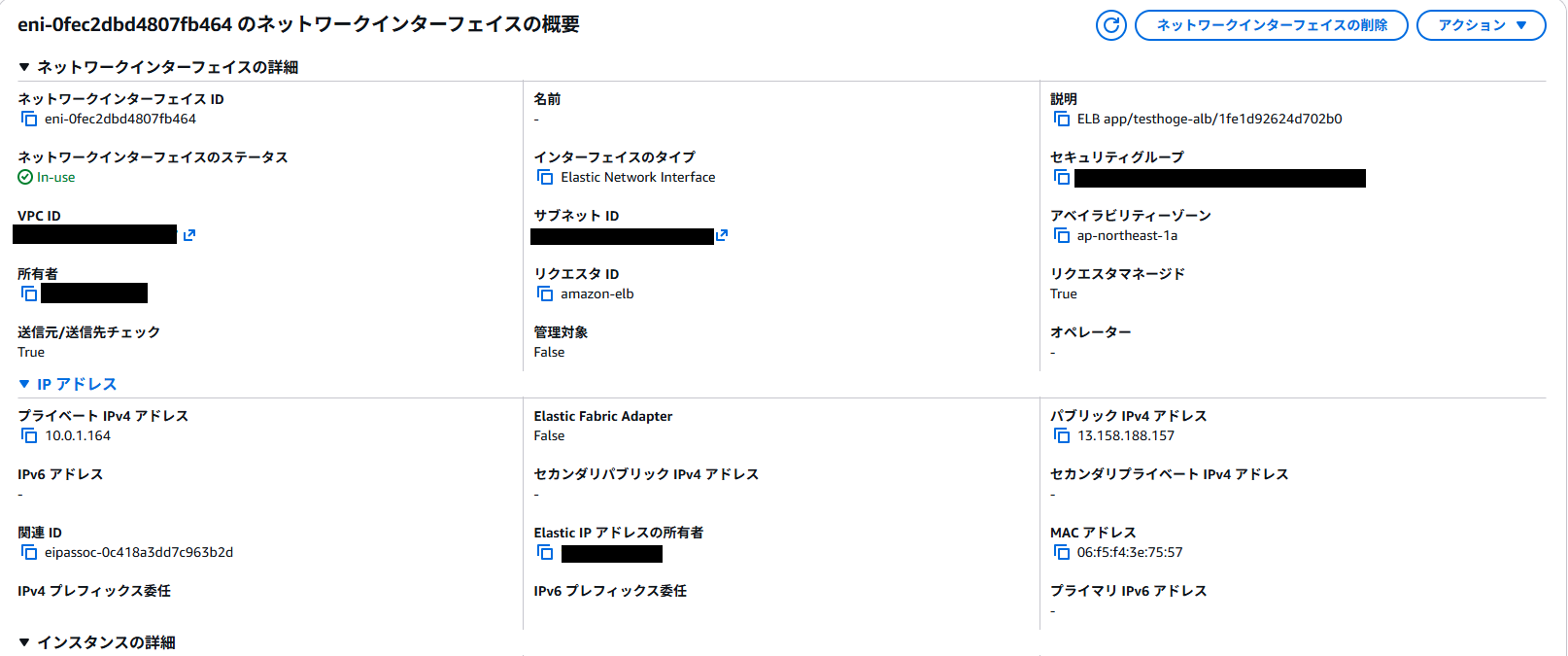Copy availability zone ap-northeast-1a
The height and width of the screenshot is (656, 1568).
[x=1062, y=236]
